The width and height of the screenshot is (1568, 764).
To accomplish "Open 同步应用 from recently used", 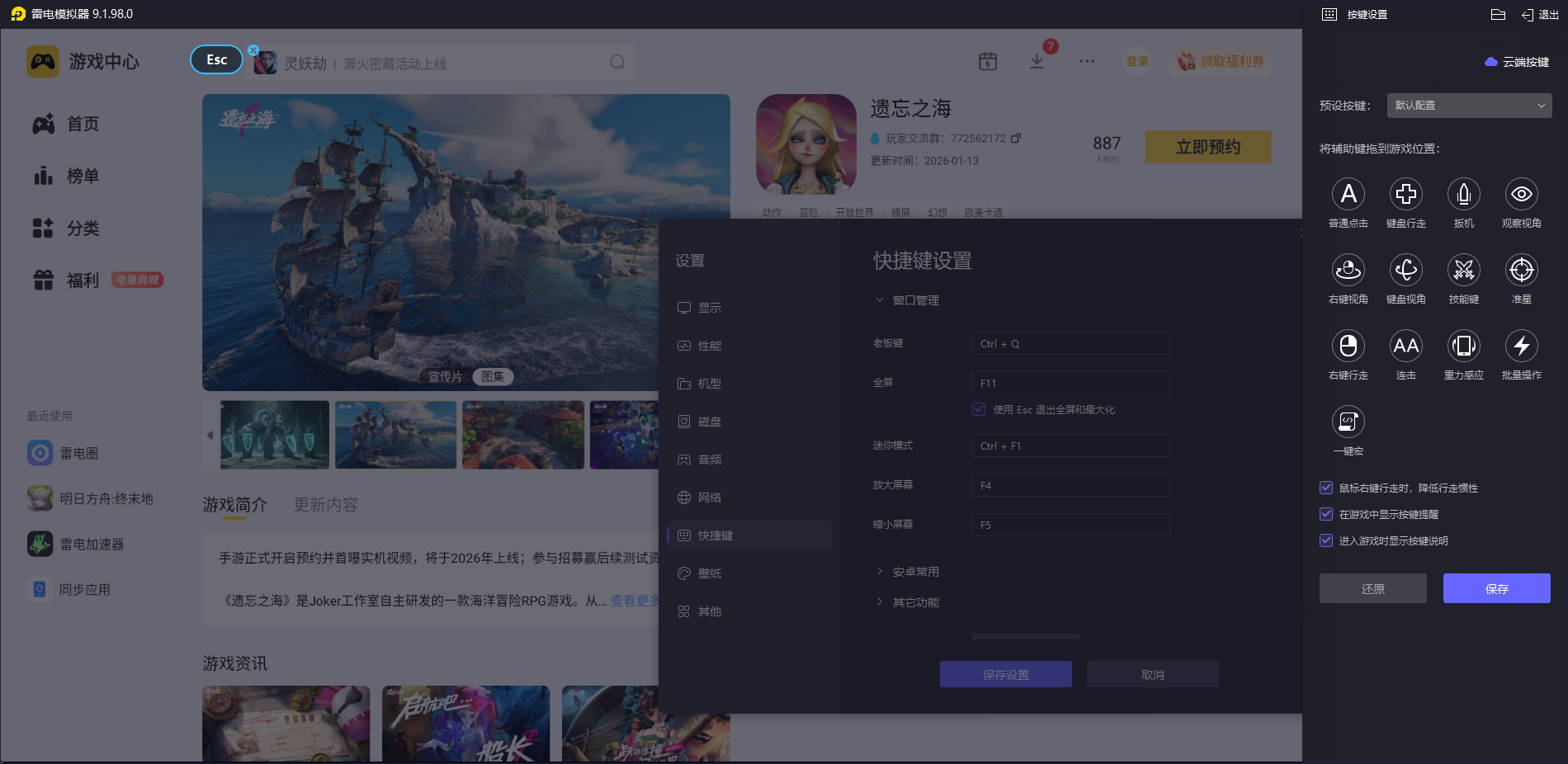I will coord(69,589).
